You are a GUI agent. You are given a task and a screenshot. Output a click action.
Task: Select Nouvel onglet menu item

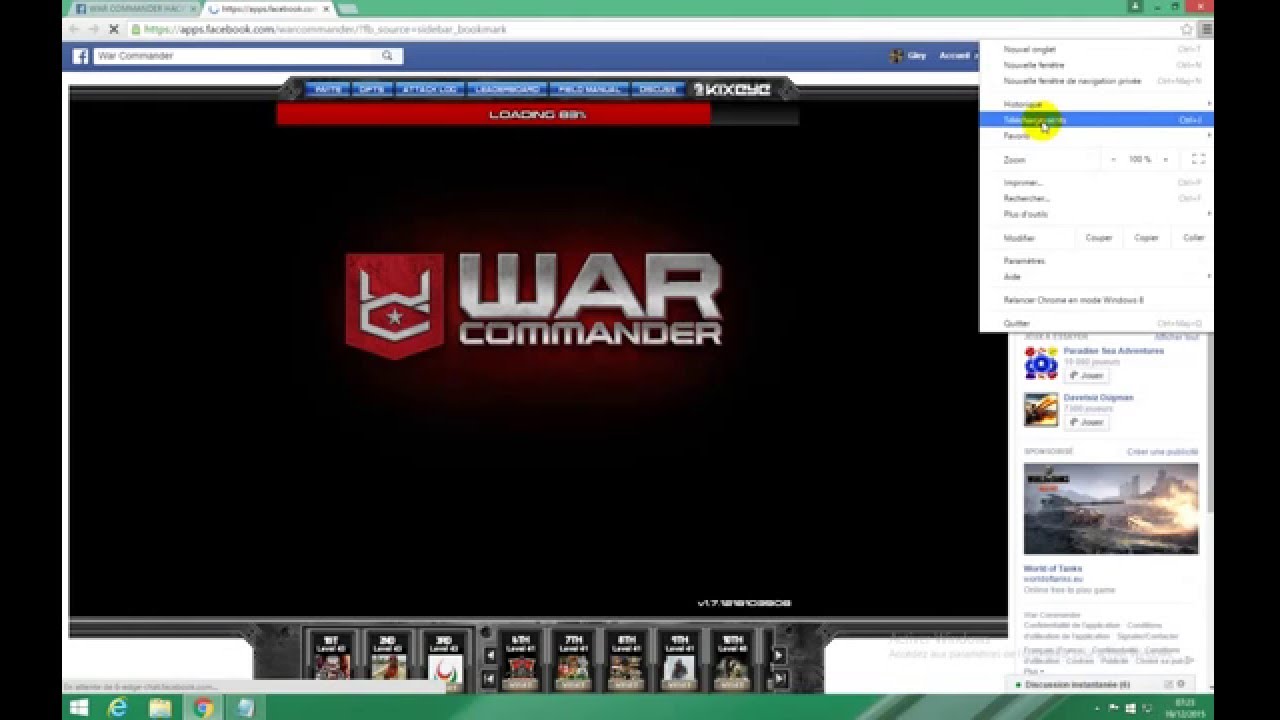point(1095,49)
